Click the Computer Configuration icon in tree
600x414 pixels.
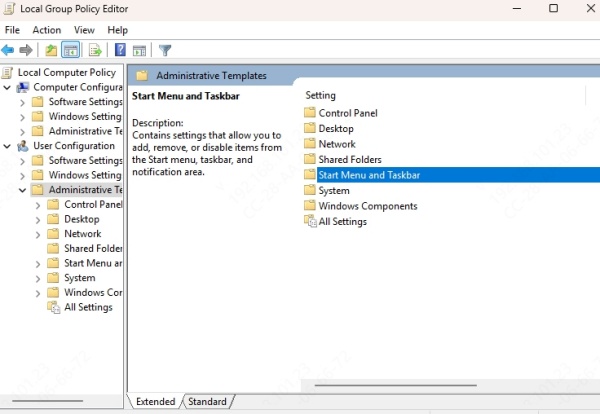[x=23, y=87]
